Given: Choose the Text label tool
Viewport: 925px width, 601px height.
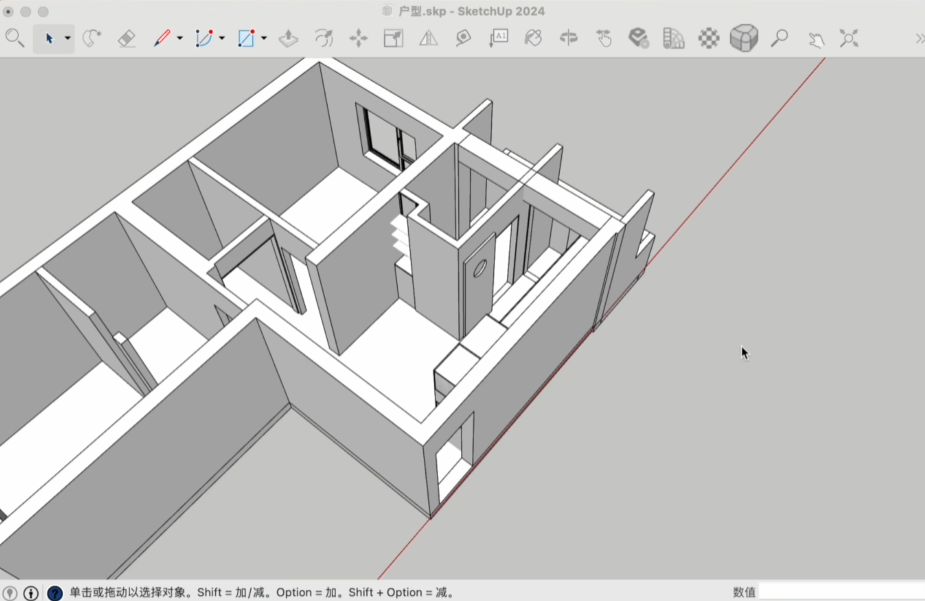Looking at the screenshot, I should tap(498, 38).
